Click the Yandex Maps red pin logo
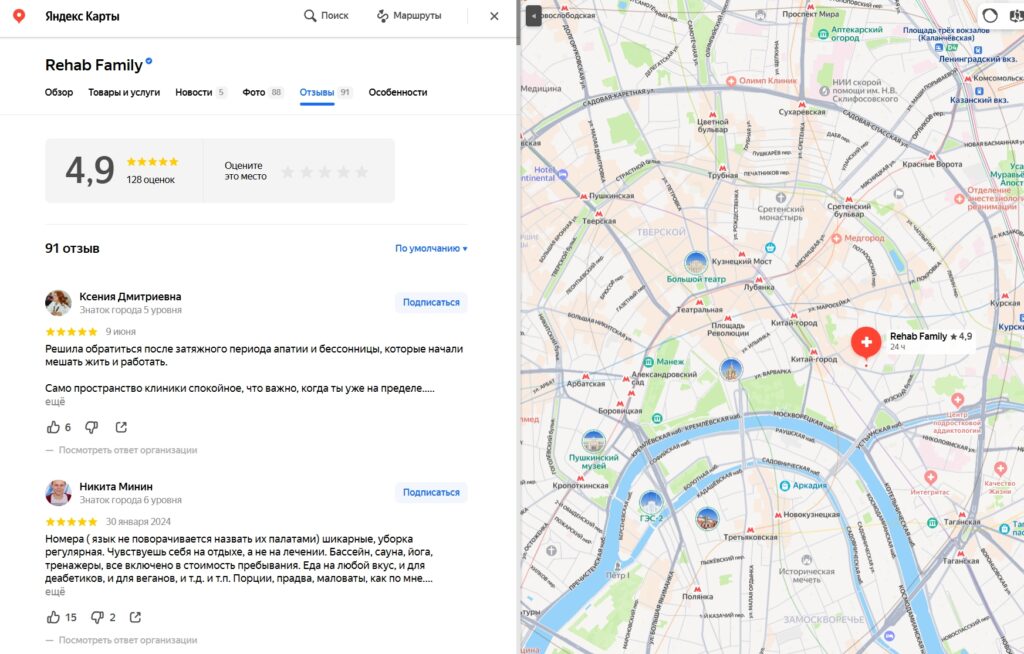1024x654 pixels. [x=19, y=16]
